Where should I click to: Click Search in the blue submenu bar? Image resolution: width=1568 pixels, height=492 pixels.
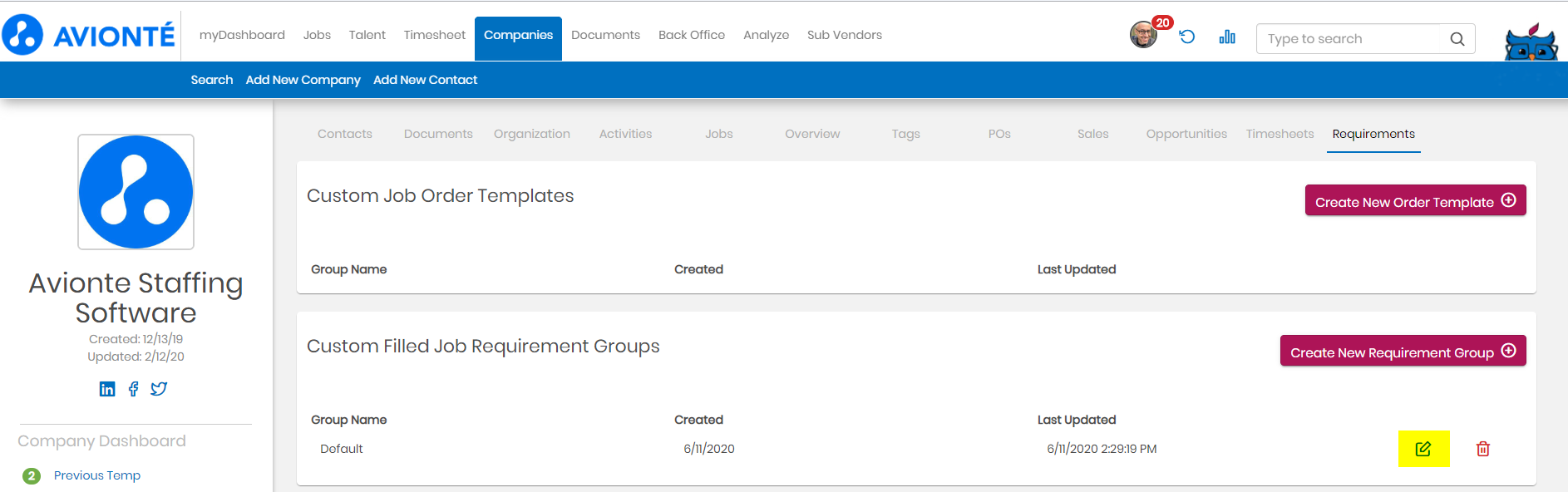pyautogui.click(x=212, y=80)
